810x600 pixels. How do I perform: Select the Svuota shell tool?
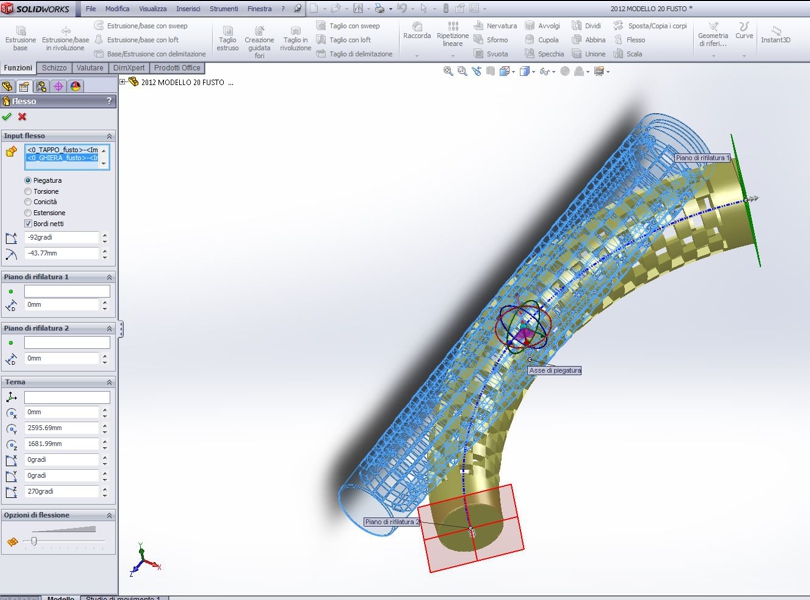tap(491, 54)
